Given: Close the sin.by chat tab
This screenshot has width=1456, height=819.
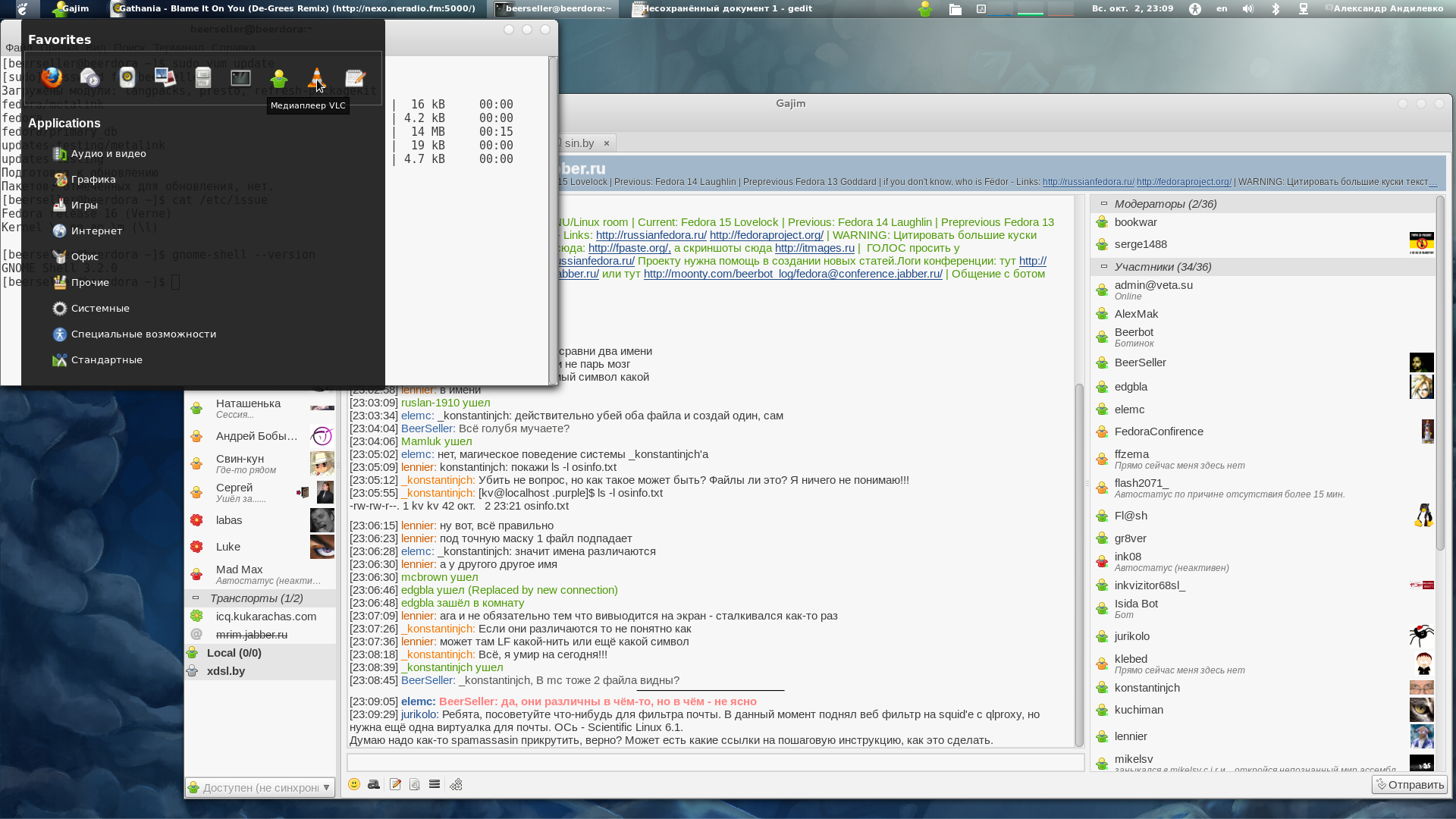Looking at the screenshot, I should [x=606, y=143].
